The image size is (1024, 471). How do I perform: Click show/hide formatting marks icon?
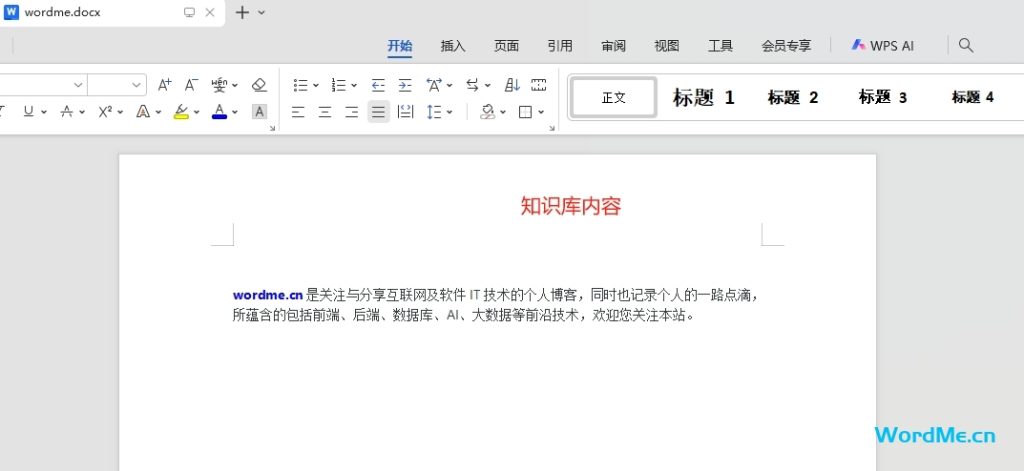coord(538,85)
